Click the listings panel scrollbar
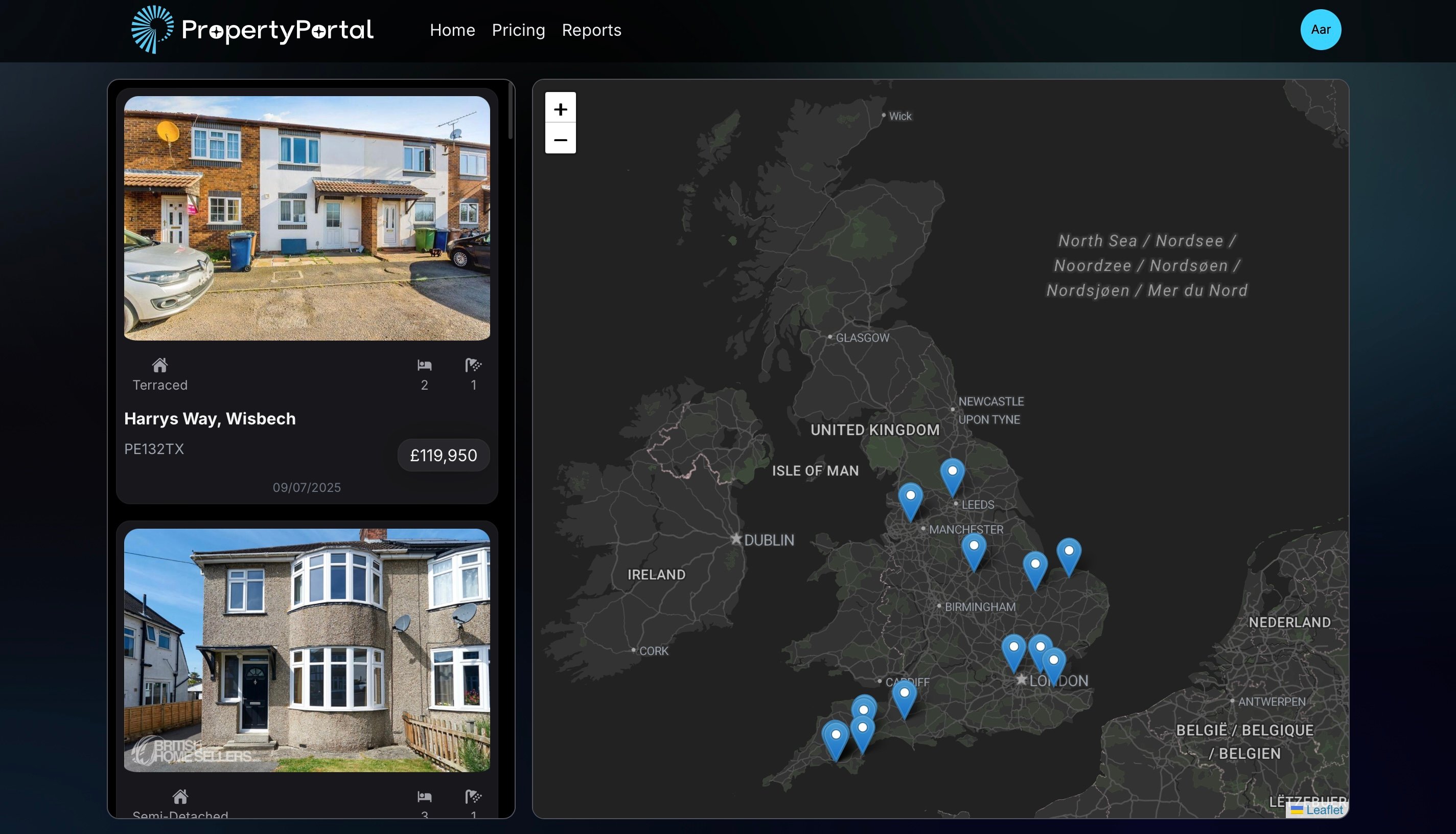1456x834 pixels. click(511, 111)
